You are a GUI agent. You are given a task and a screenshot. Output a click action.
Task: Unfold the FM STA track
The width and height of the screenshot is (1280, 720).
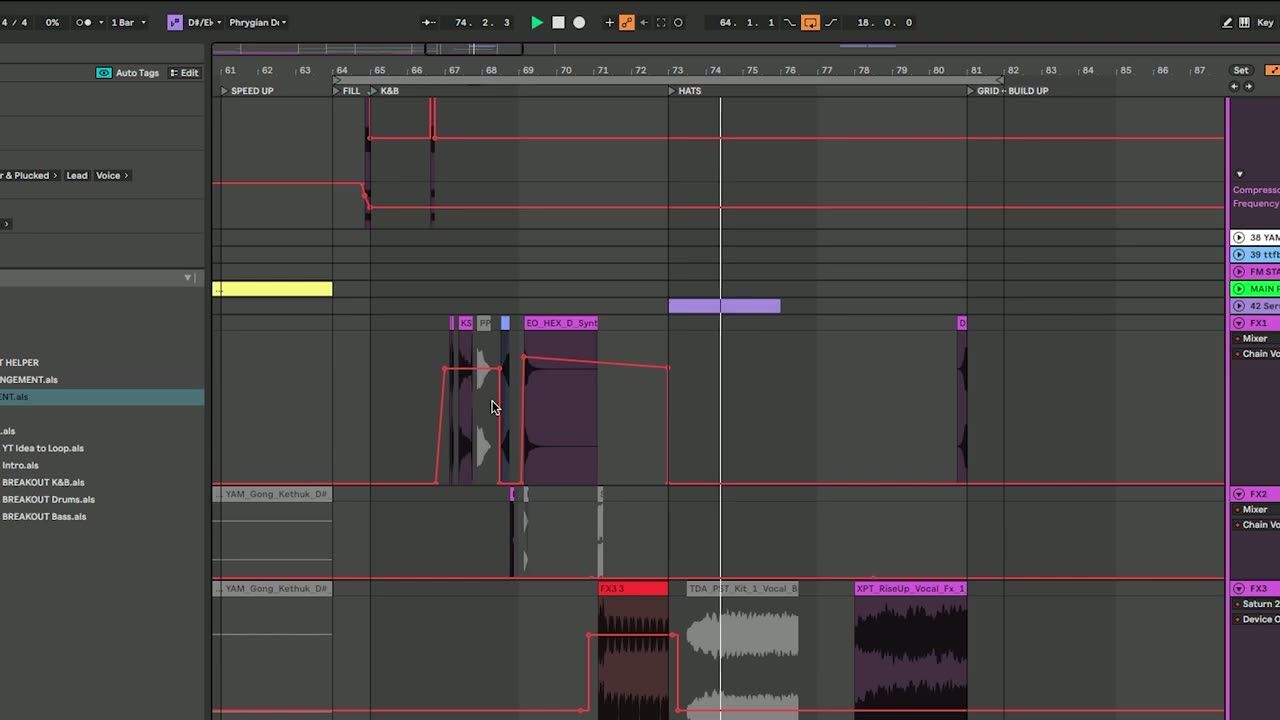(x=1239, y=271)
